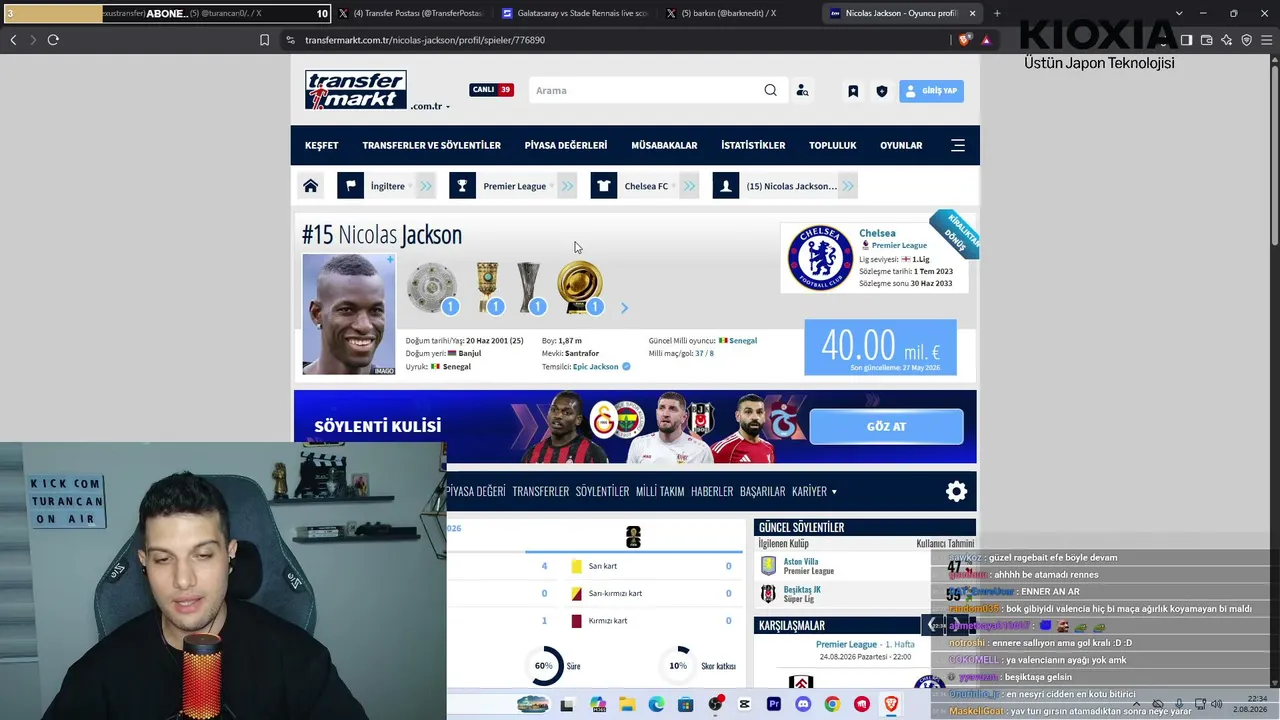1280x720 pixels.
Task: Open Premiere Pro from the taskbar
Action: (774, 705)
